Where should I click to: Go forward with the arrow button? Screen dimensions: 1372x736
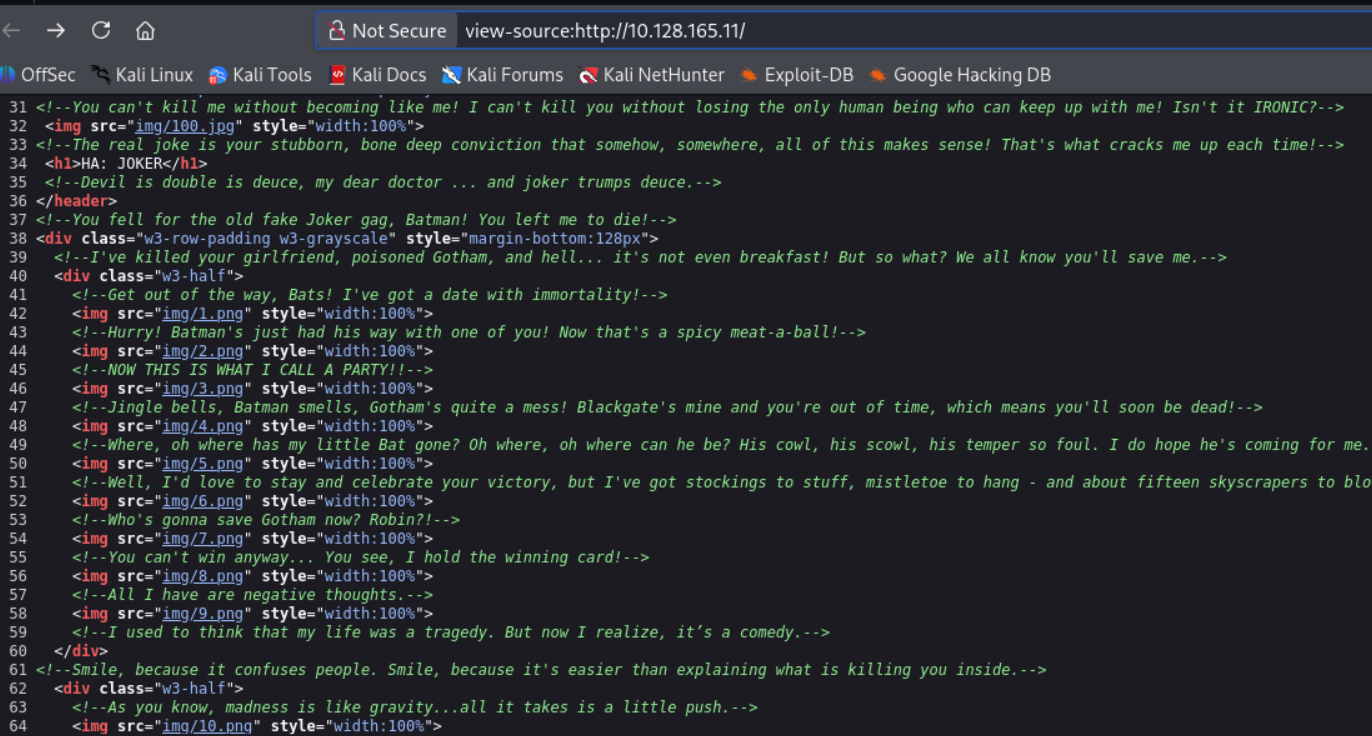coord(56,31)
